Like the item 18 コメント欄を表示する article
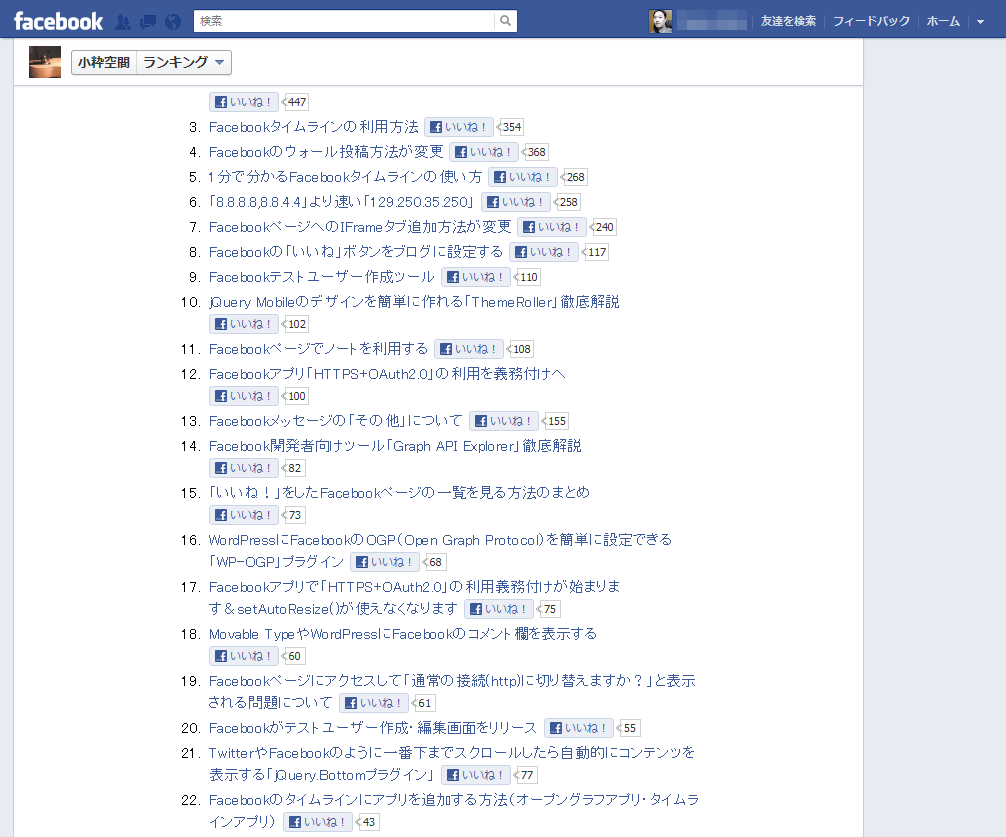 point(243,656)
